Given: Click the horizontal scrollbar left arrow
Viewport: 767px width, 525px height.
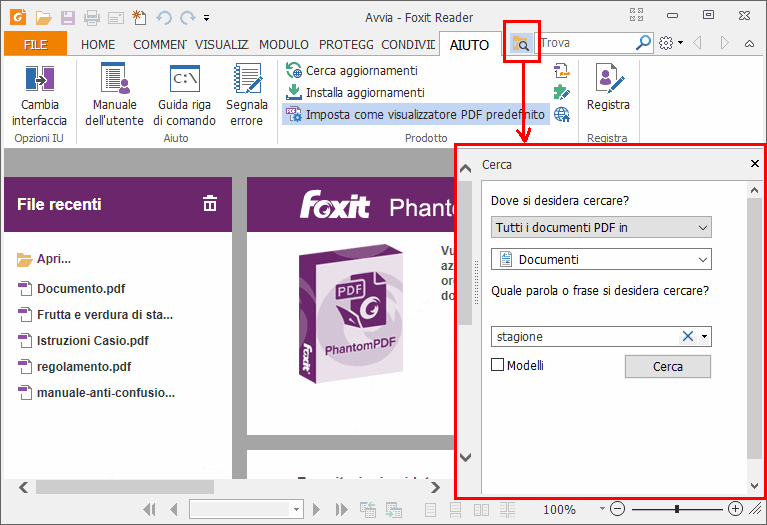Looking at the screenshot, I should tap(23, 487).
